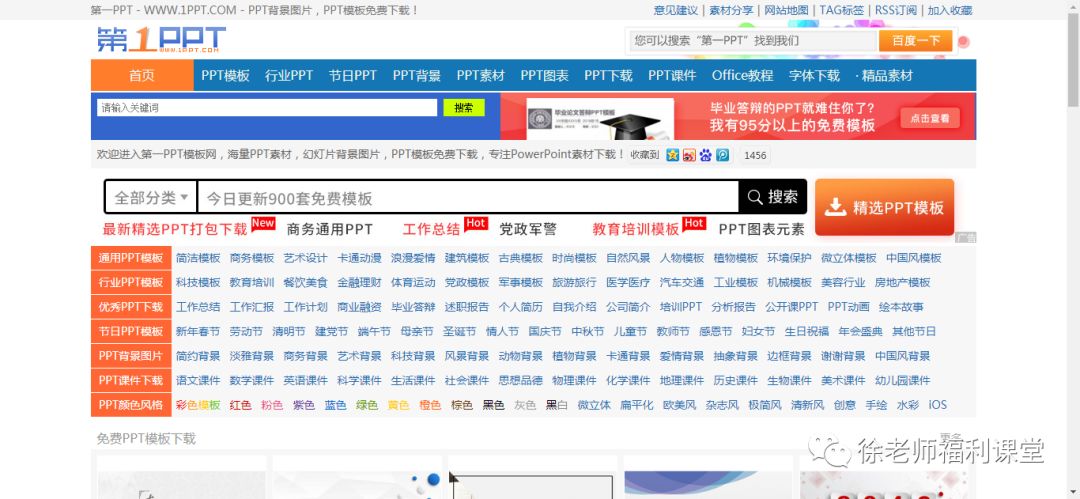The width and height of the screenshot is (1080, 499).
Task: Click graduation PPT banner thumbnail
Action: coord(600,119)
